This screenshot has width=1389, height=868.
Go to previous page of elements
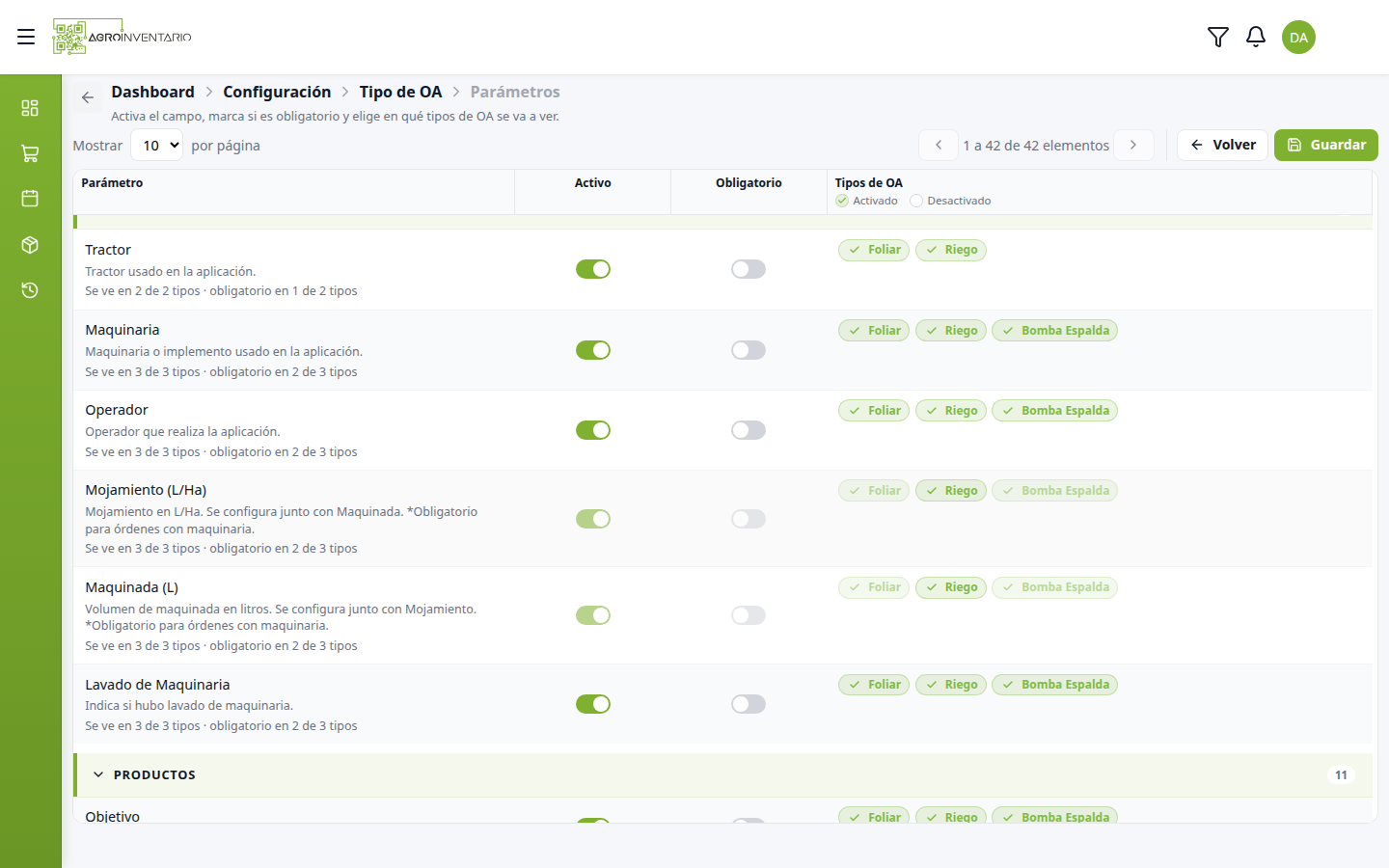[939, 145]
